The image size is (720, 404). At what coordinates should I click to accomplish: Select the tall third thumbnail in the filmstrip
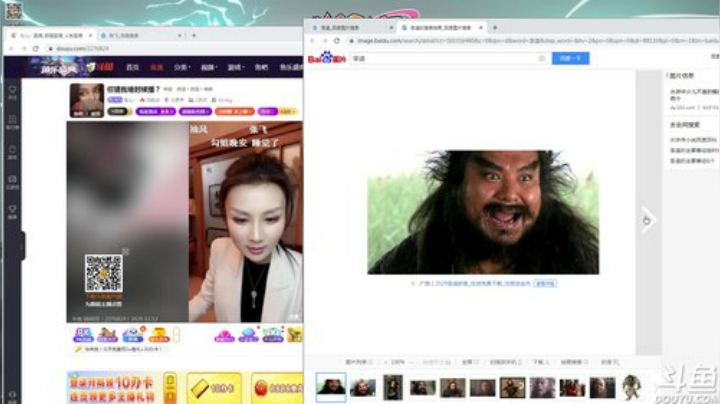click(x=393, y=387)
